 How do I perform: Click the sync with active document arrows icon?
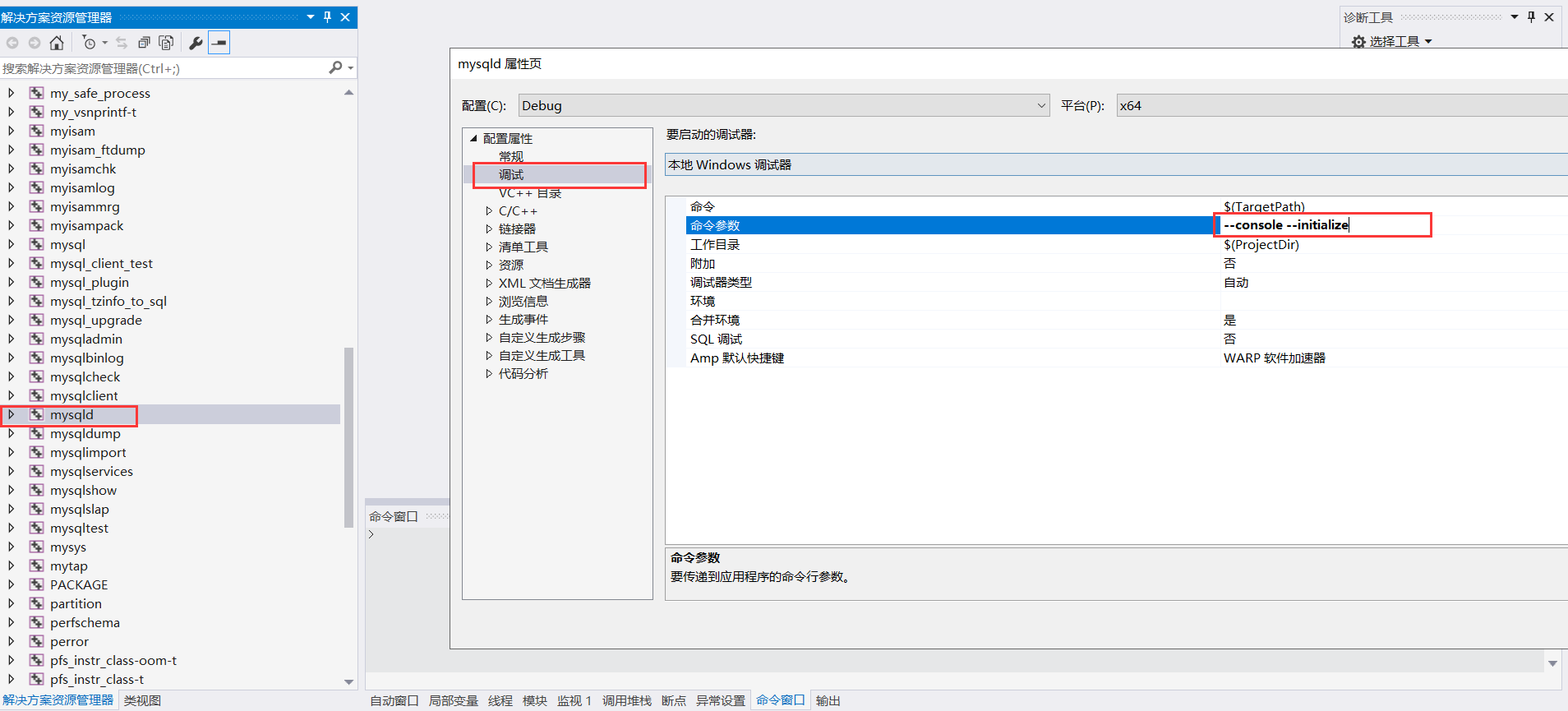[122, 43]
